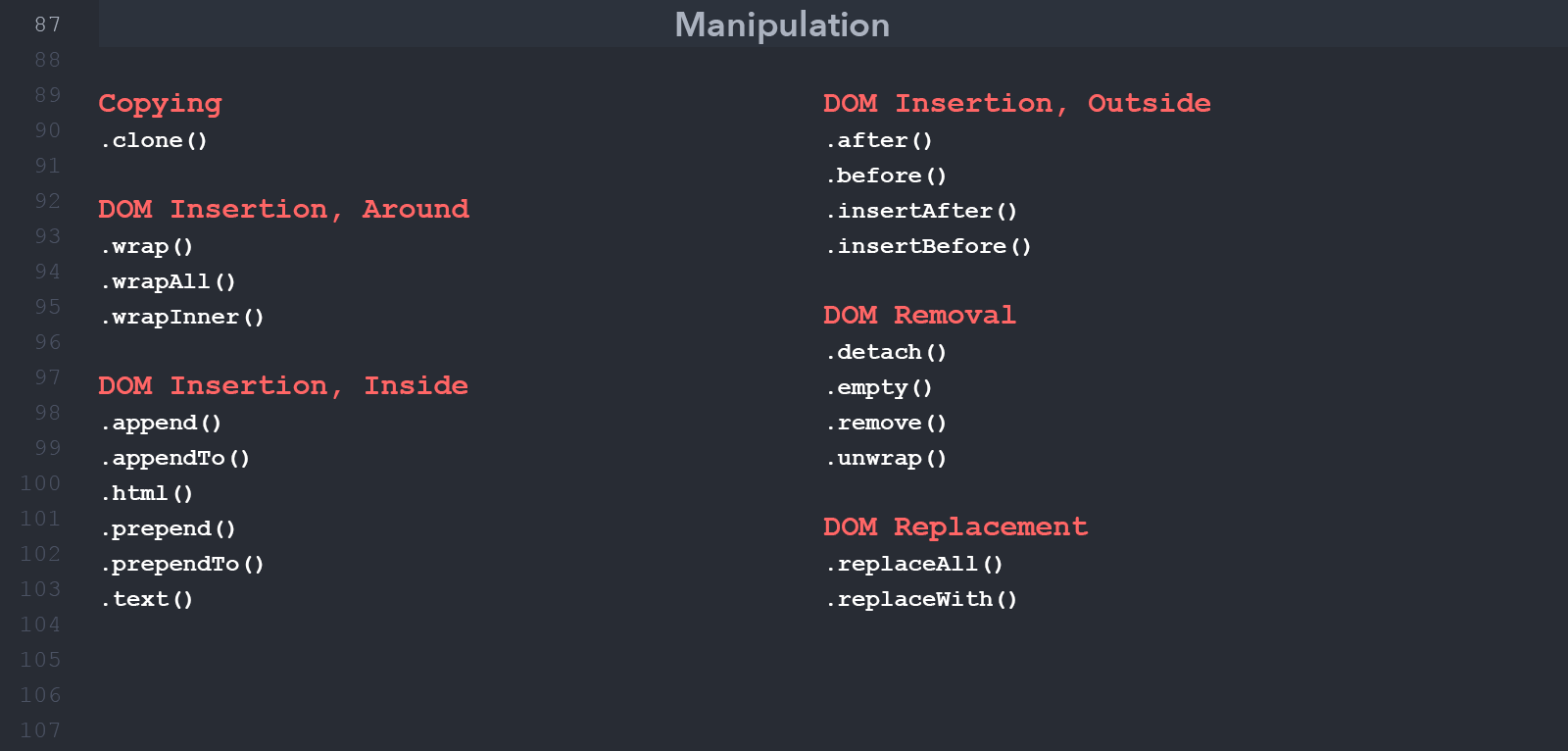Click the DOM Removal heading

pyautogui.click(x=919, y=315)
